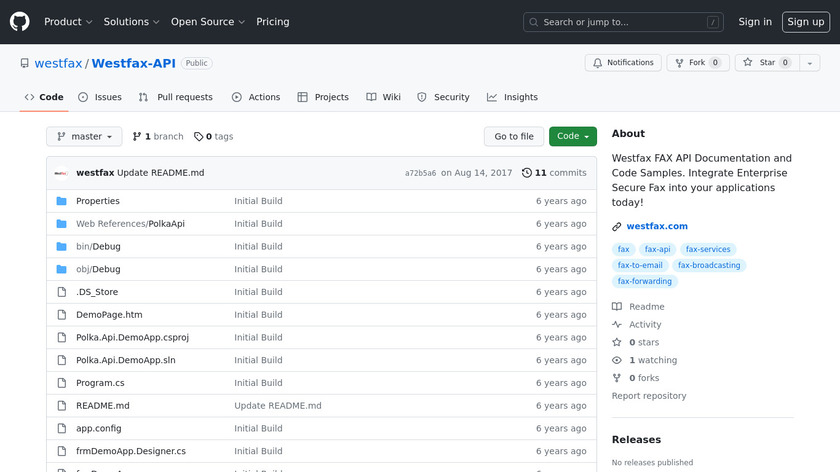Switch to the Insights tab
The height and width of the screenshot is (472, 840).
click(512, 97)
